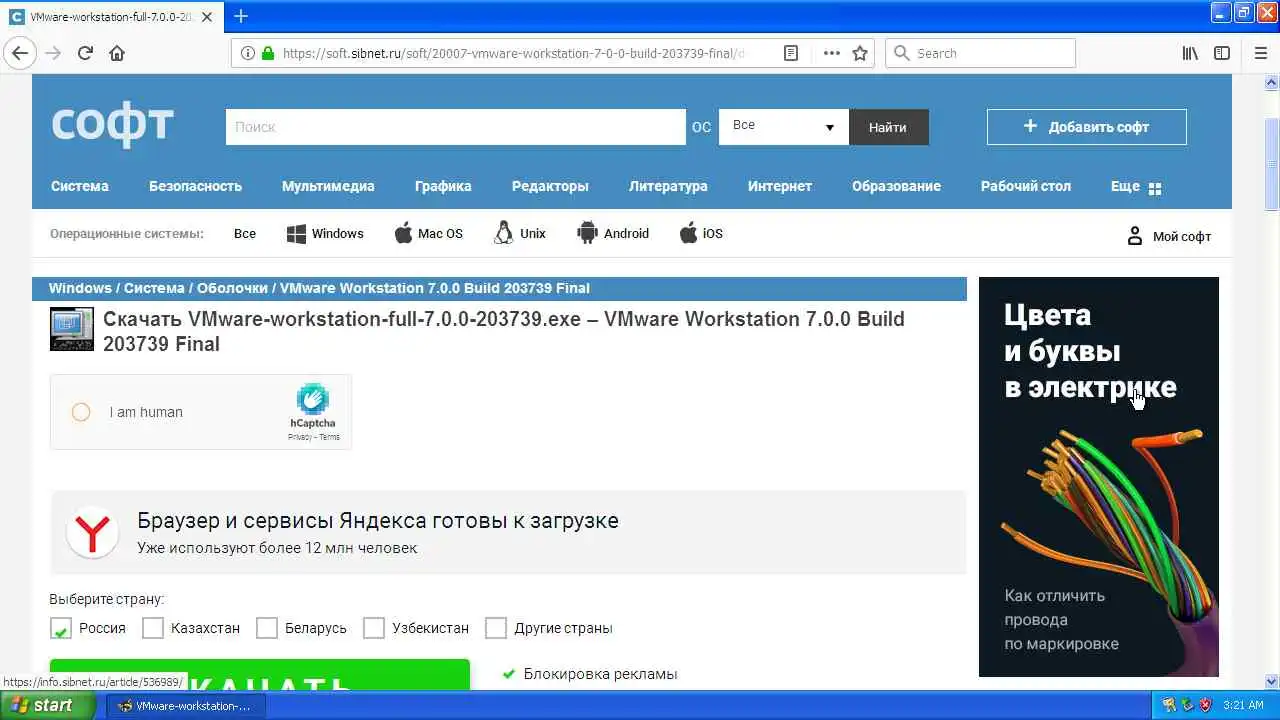Click the Добавить софт button
This screenshot has height=720, width=1280.
pos(1087,127)
